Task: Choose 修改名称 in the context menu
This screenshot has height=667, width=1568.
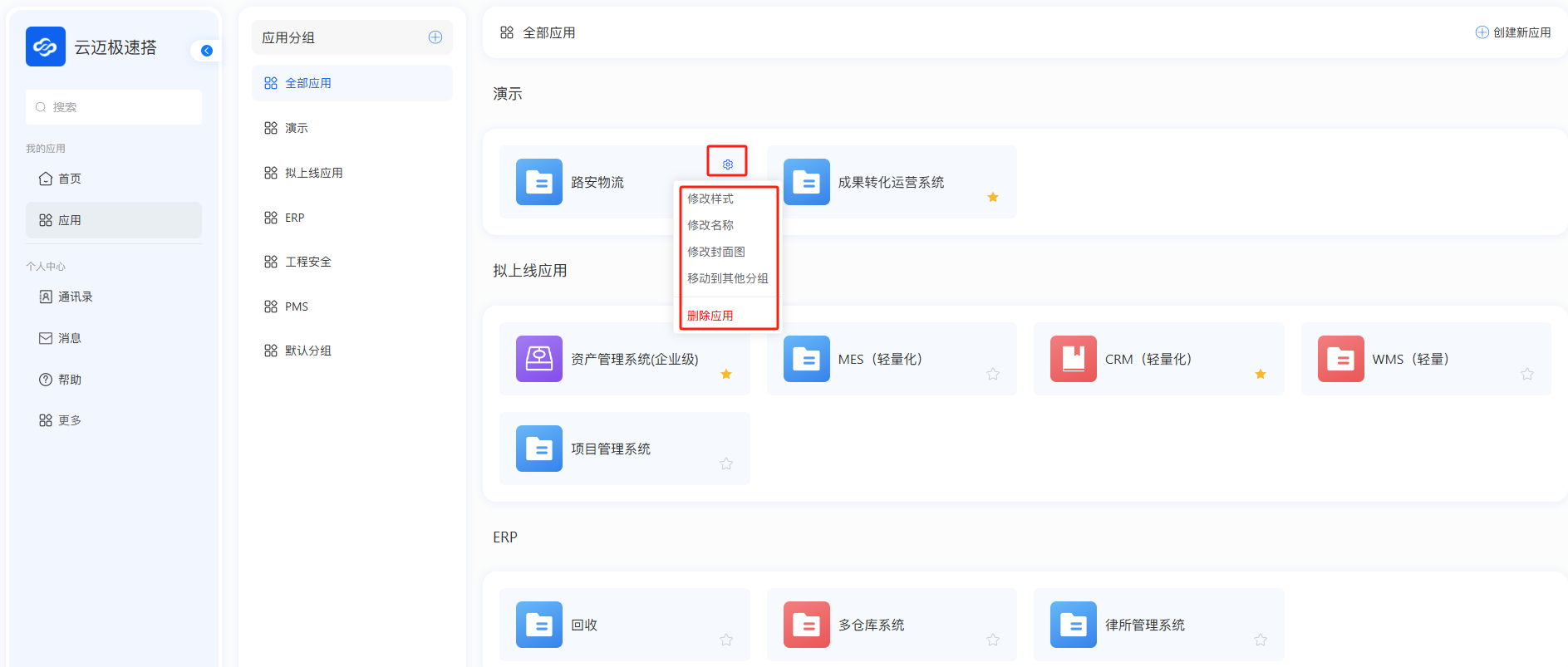Action: pyautogui.click(x=710, y=225)
